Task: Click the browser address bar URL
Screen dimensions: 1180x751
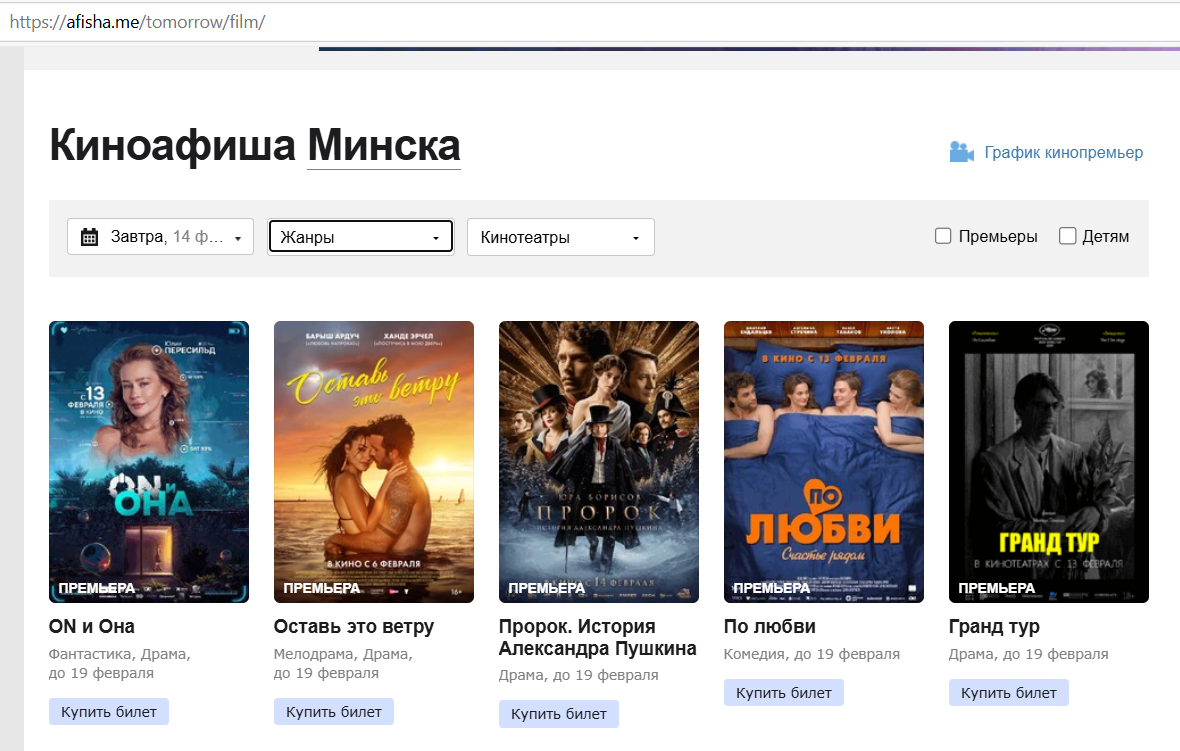Action: 138,22
